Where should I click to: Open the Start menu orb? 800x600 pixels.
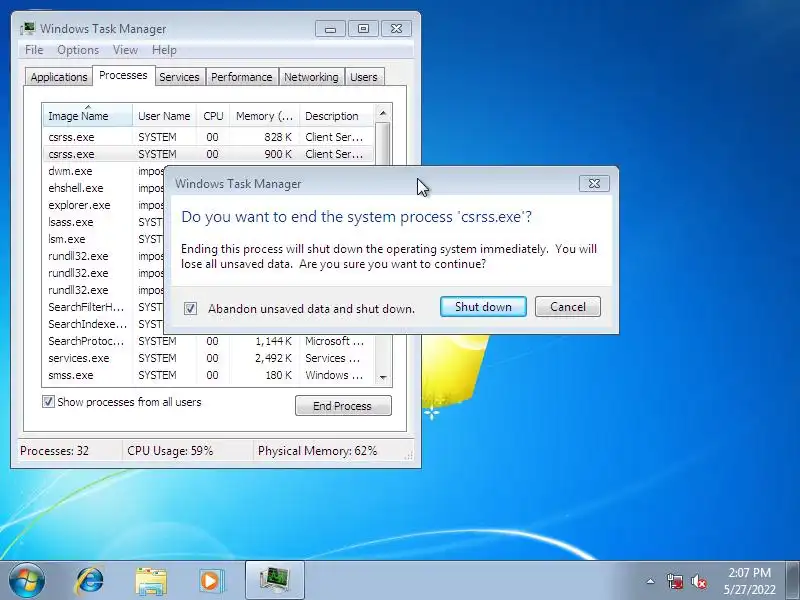(x=27, y=581)
